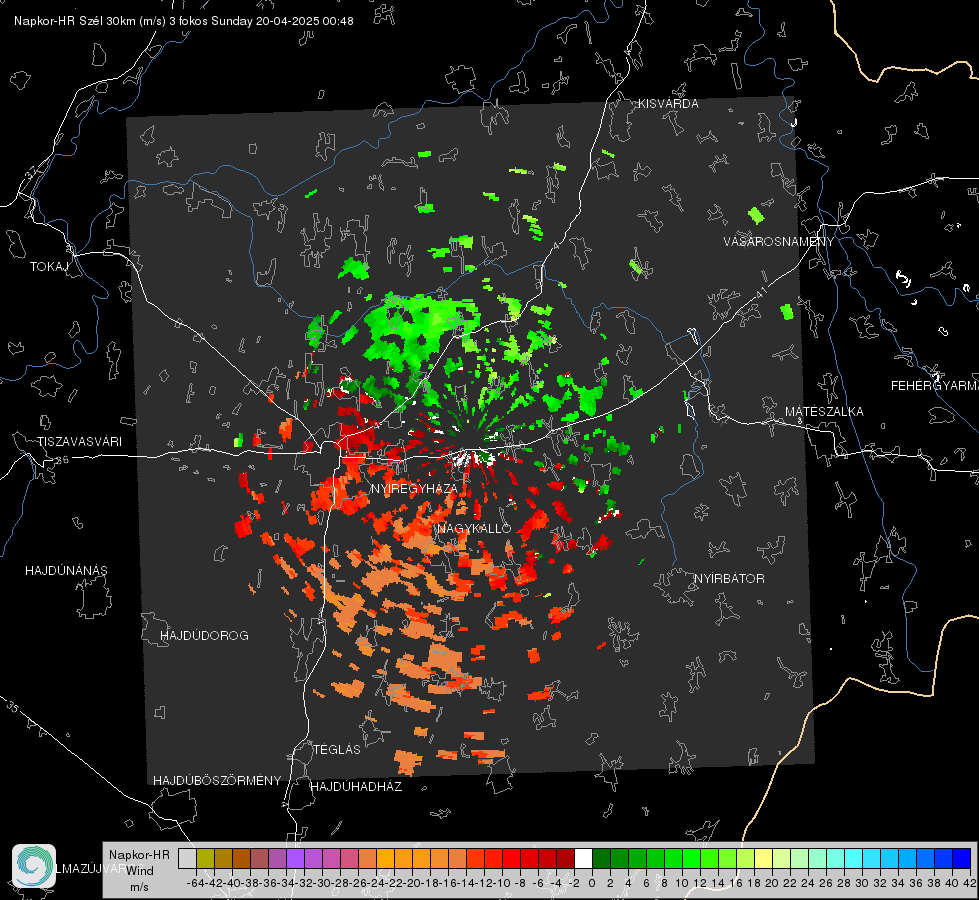This screenshot has width=979, height=900.
Task: Click the NYÍREGYHÁZA city label
Action: 414,488
